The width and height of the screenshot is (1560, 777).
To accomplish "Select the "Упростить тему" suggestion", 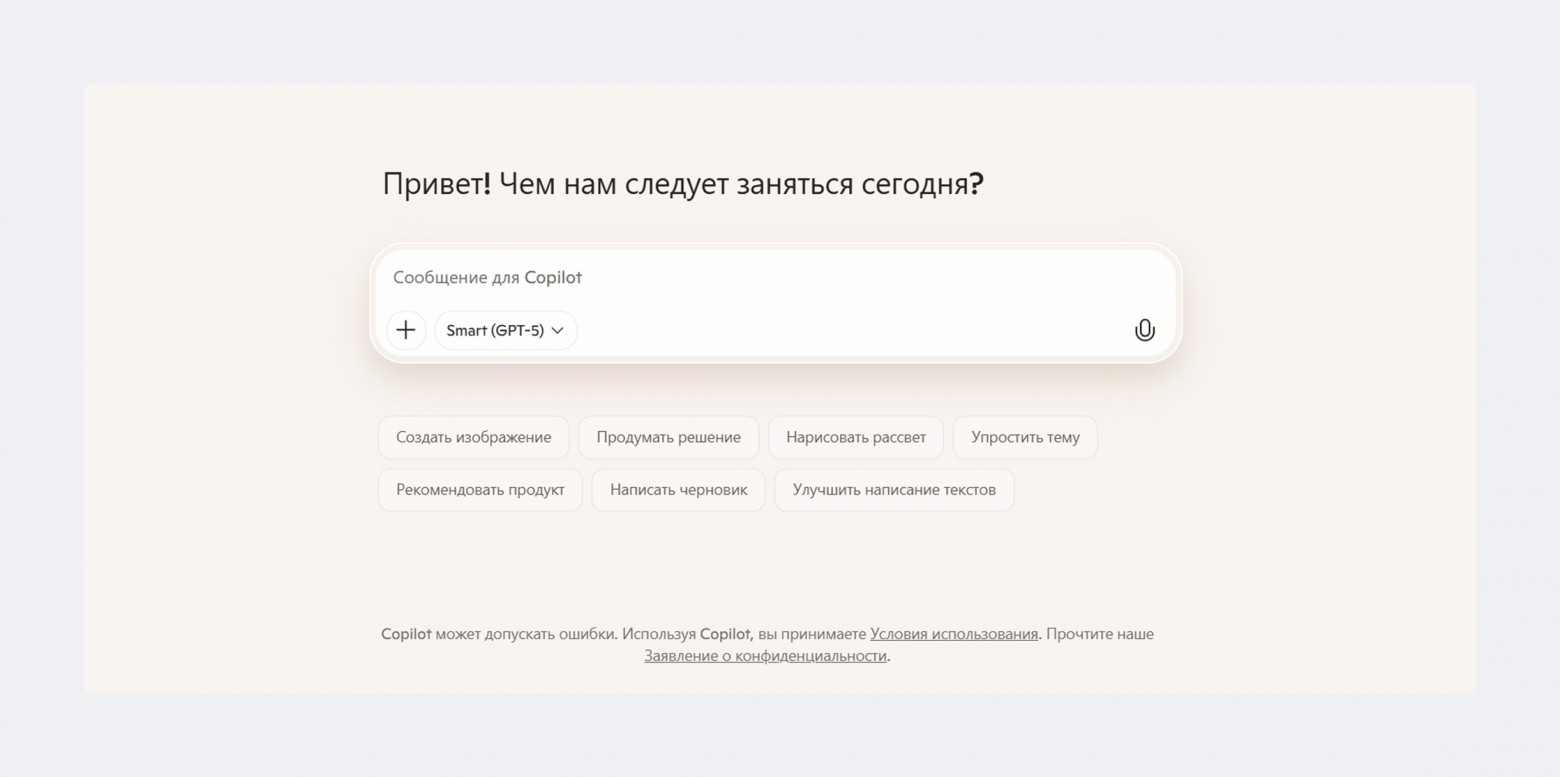I will [1025, 437].
